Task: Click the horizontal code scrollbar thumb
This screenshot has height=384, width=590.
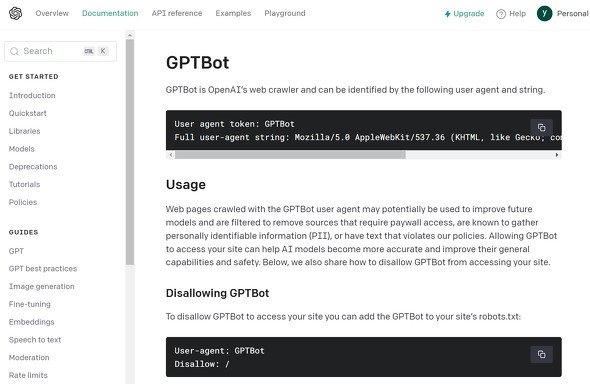Action: click(290, 155)
